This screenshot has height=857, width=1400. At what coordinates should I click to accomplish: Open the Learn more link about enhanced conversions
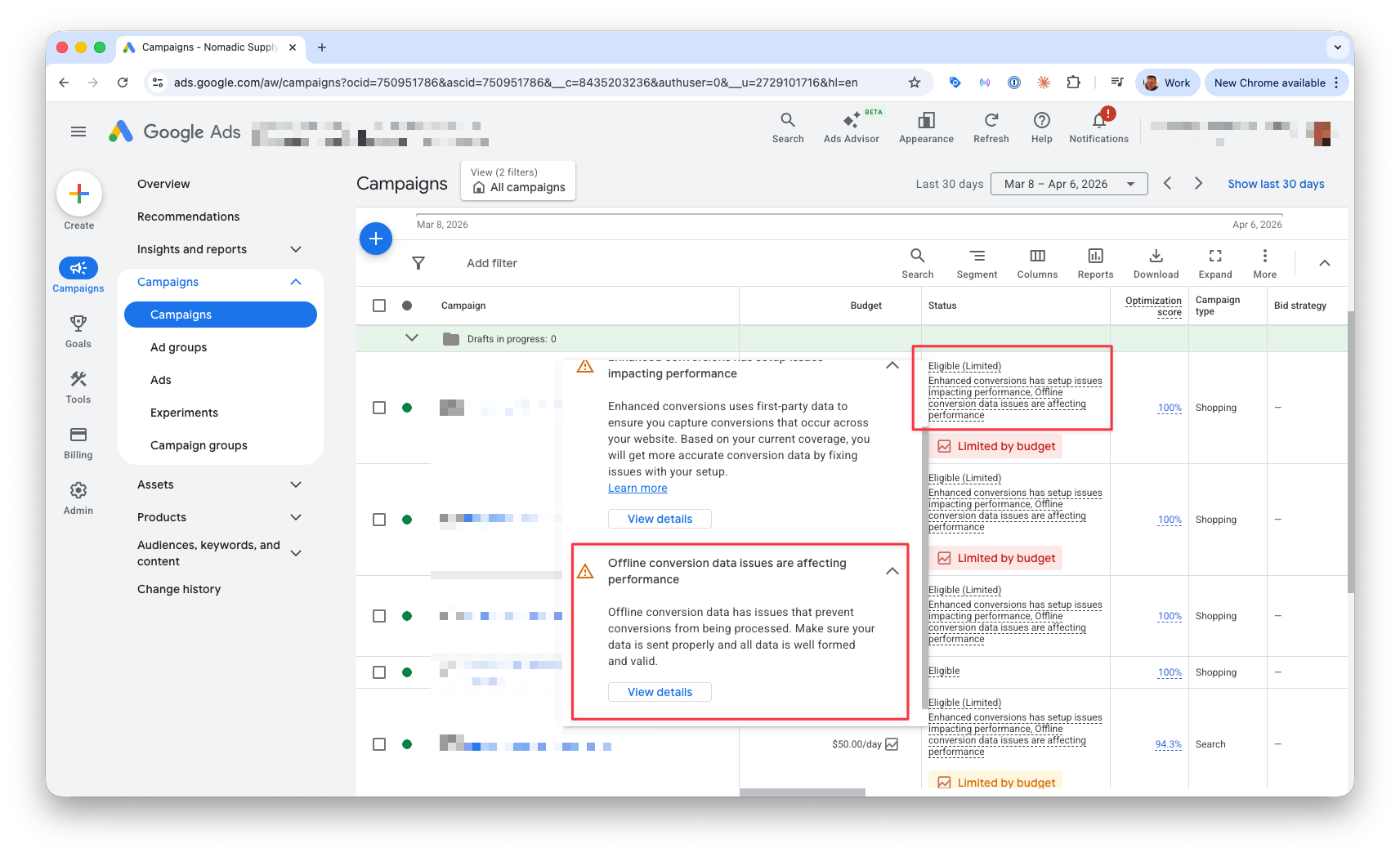637,487
